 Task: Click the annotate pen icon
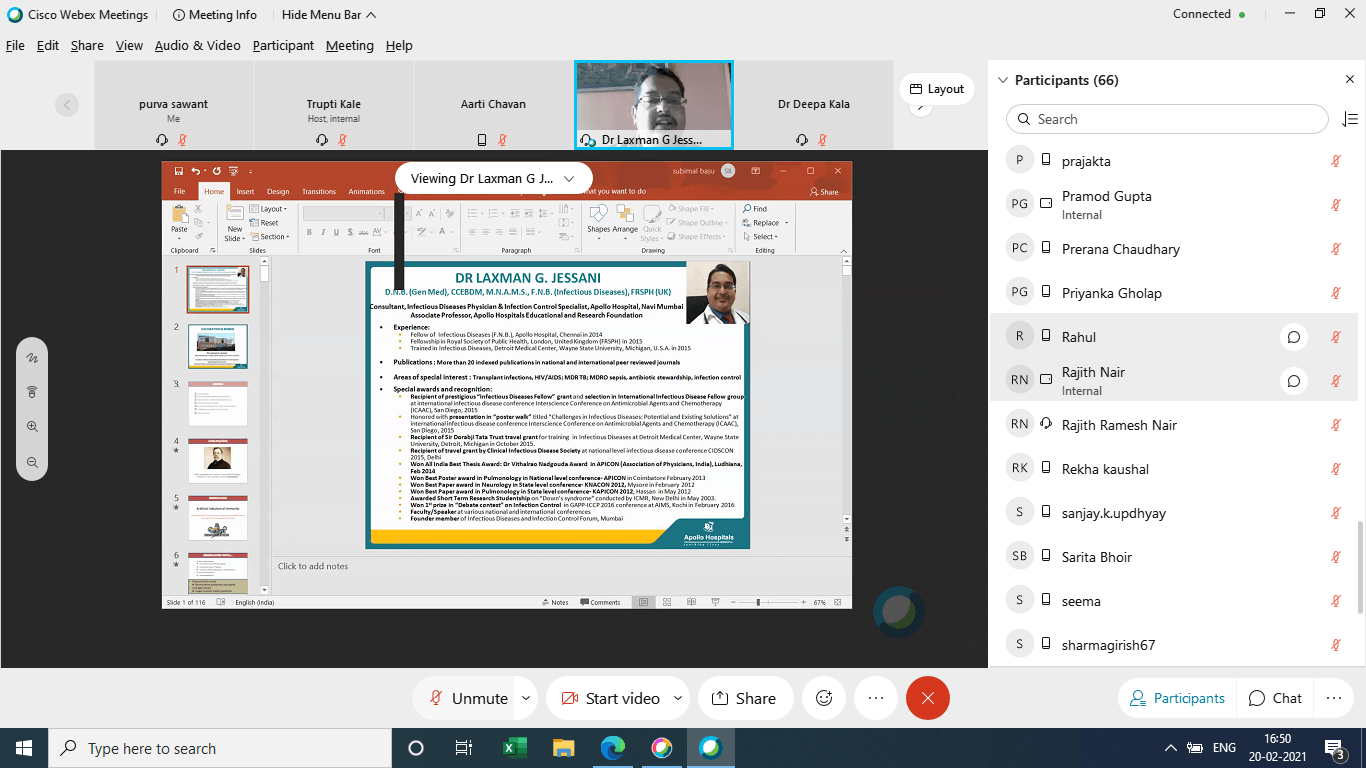pos(32,357)
